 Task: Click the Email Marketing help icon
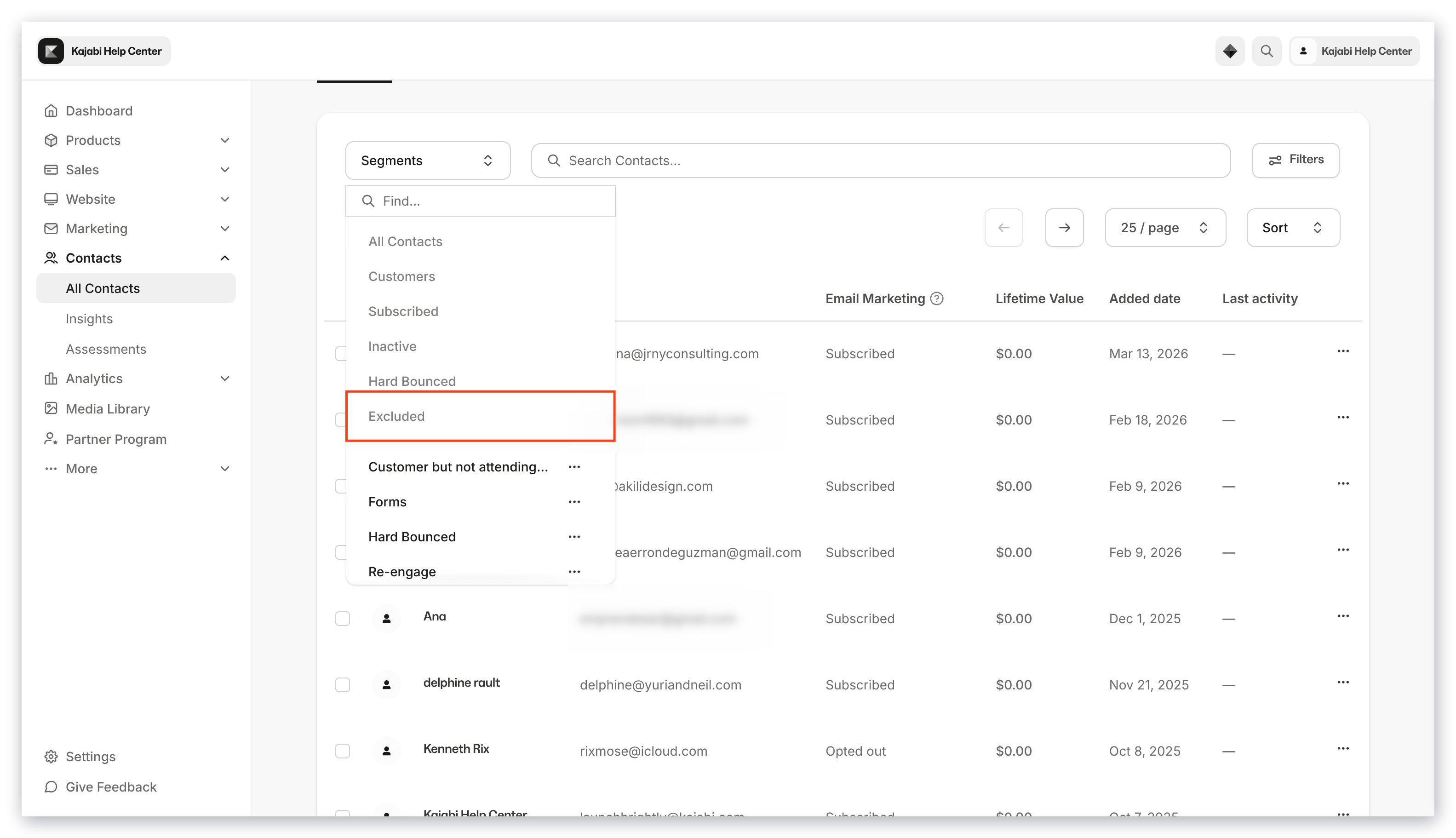click(936, 298)
